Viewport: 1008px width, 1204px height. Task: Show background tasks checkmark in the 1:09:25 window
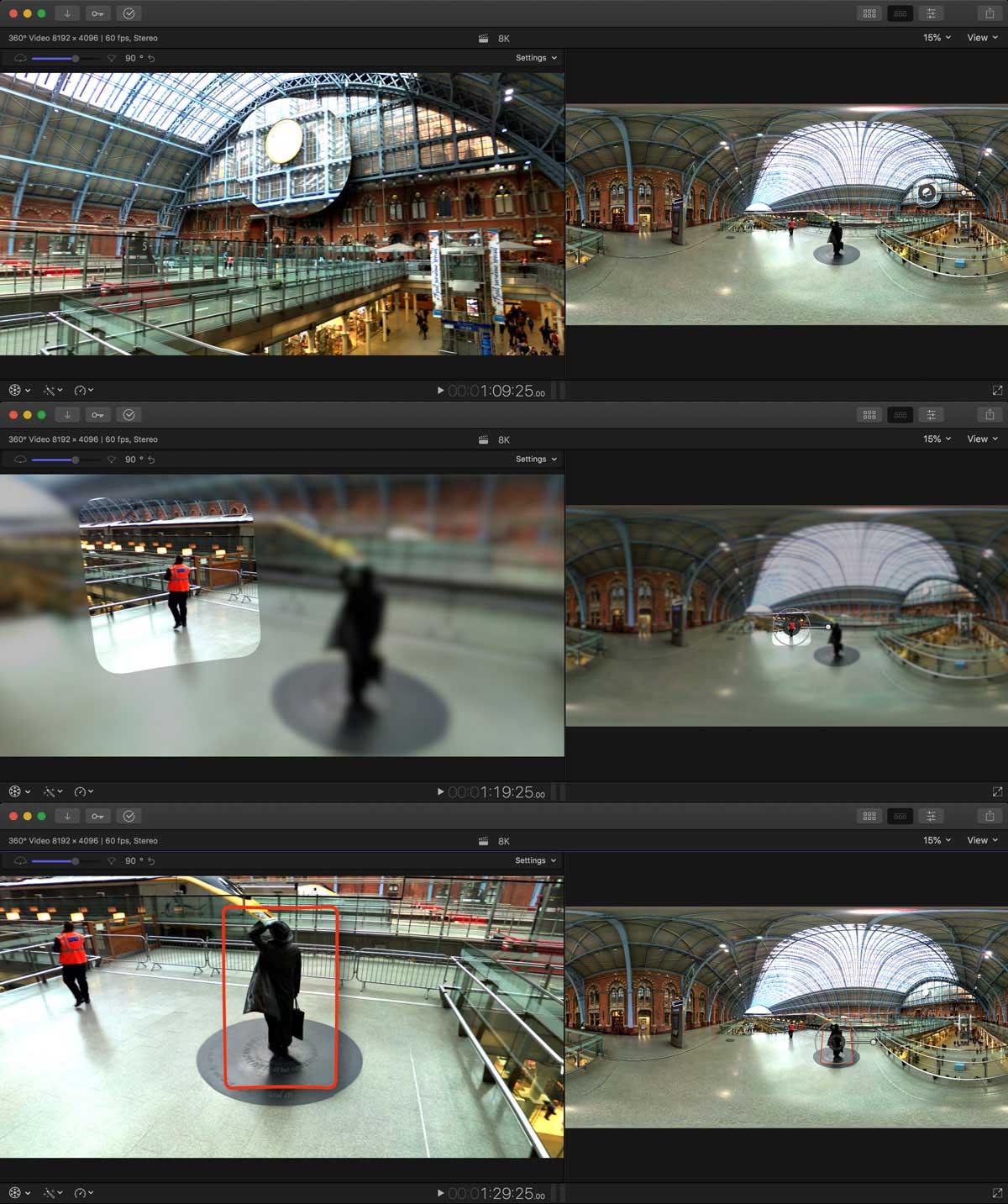pyautogui.click(x=129, y=13)
